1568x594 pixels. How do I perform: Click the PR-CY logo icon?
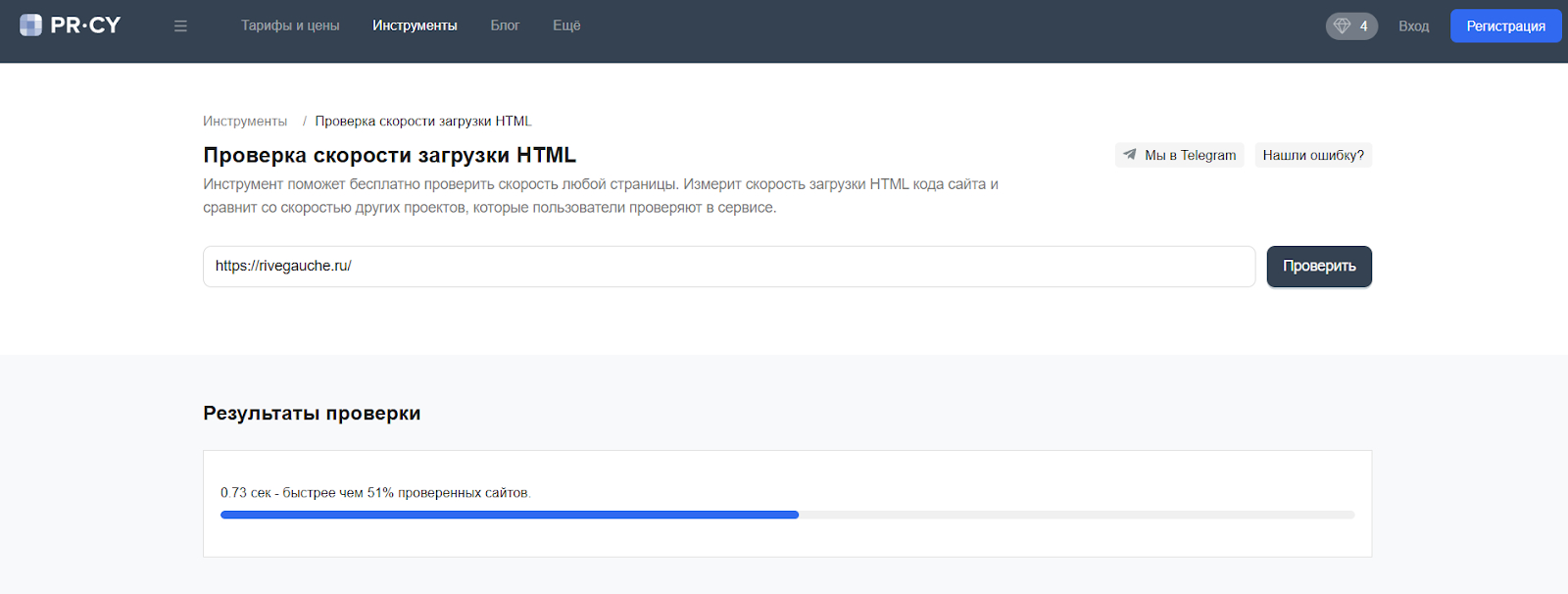coord(30,25)
